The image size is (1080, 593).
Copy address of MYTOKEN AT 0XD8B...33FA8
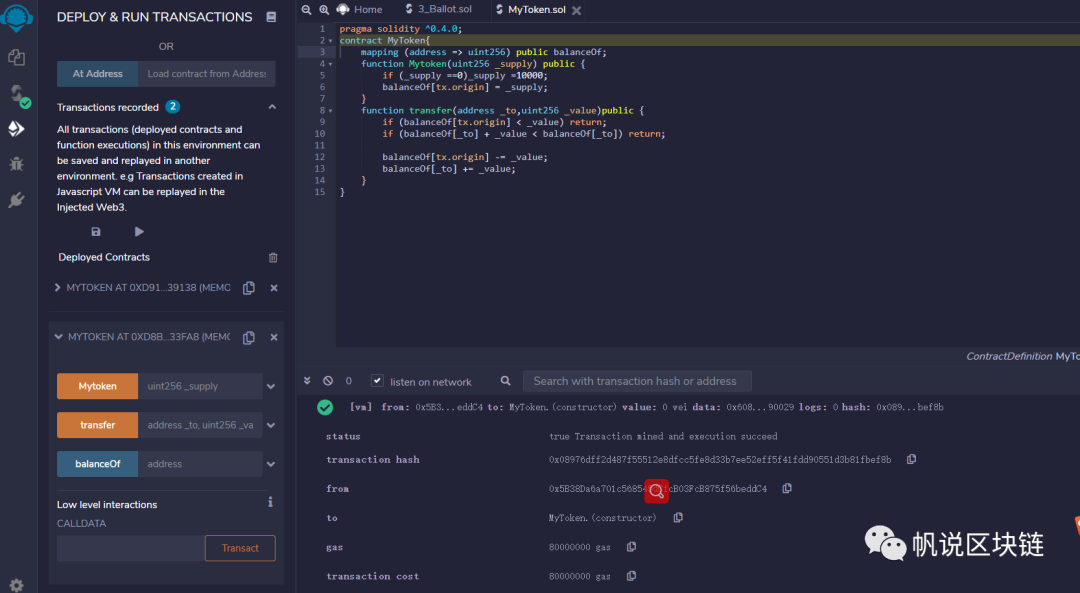[x=249, y=337]
